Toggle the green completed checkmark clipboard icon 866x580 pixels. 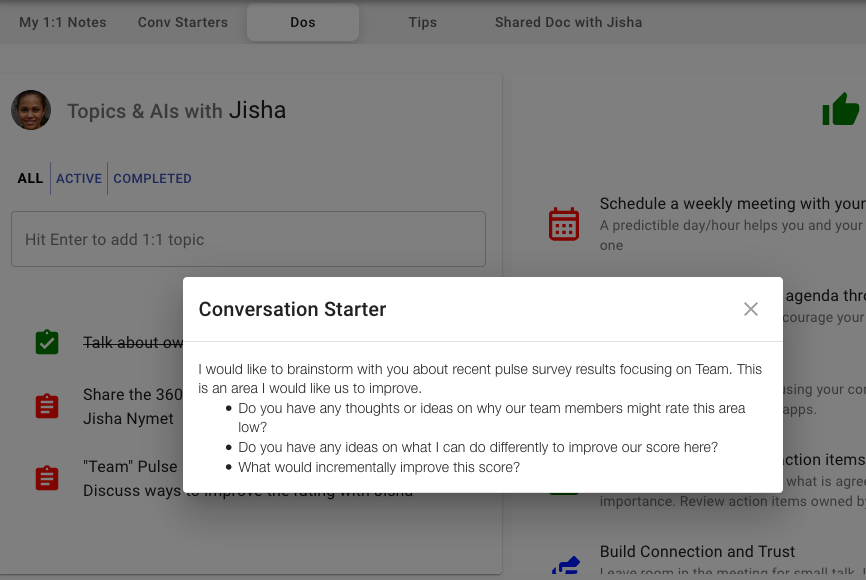coord(47,342)
